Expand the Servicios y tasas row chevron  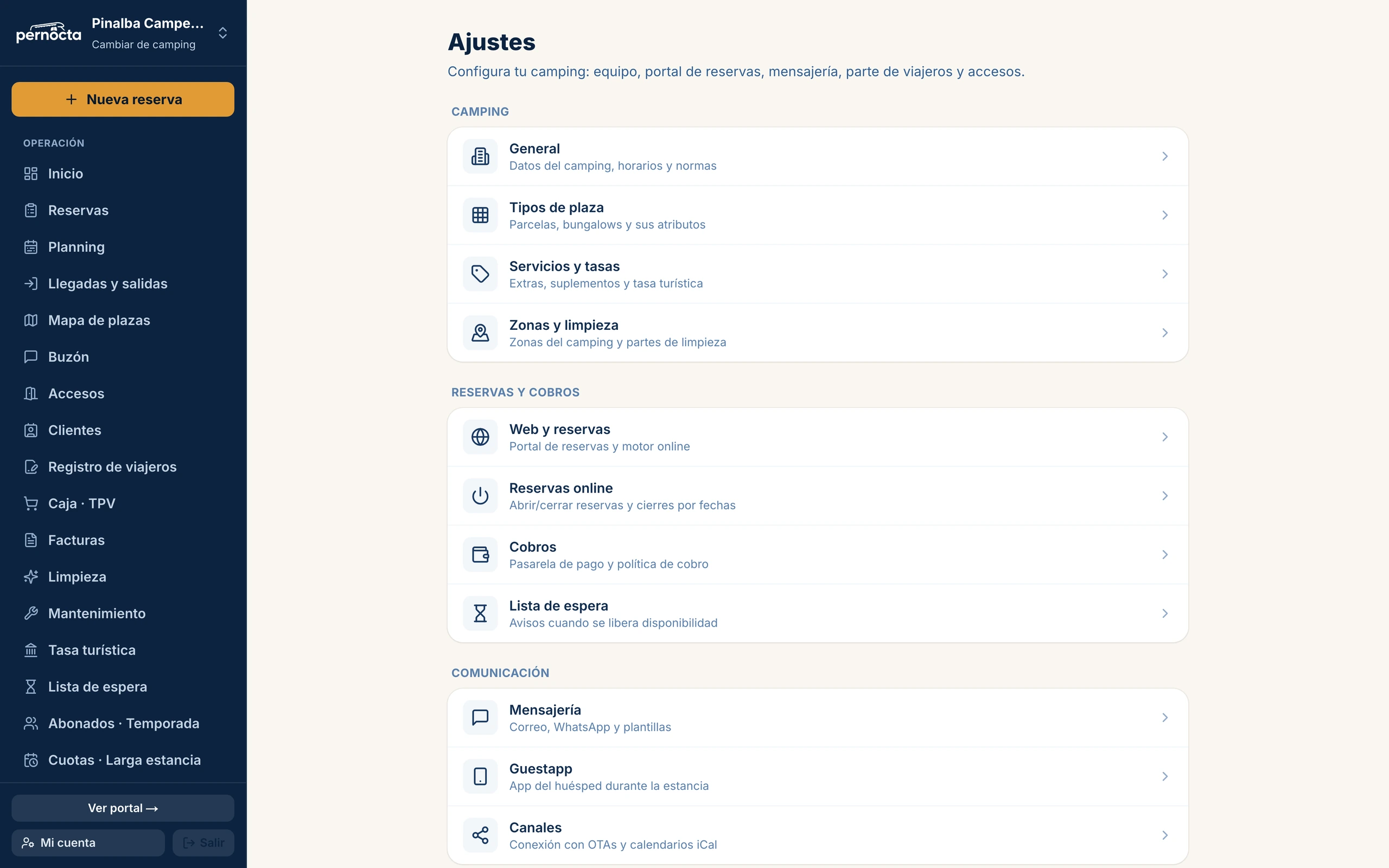(1165, 274)
